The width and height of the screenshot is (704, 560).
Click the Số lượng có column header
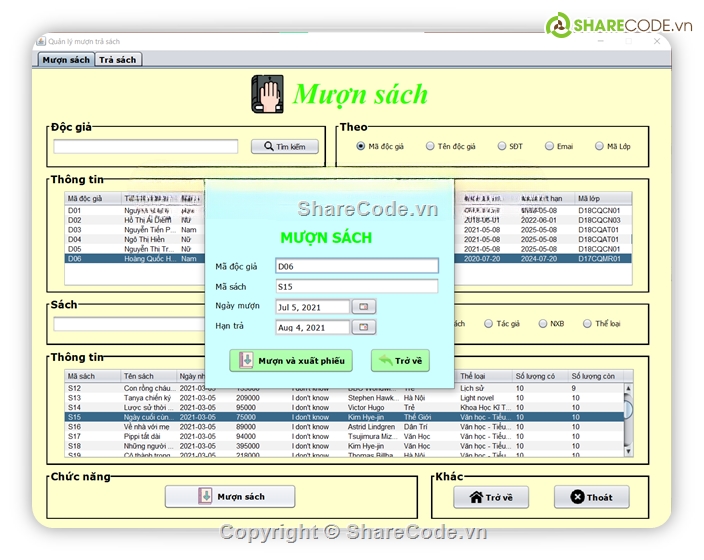click(x=541, y=376)
